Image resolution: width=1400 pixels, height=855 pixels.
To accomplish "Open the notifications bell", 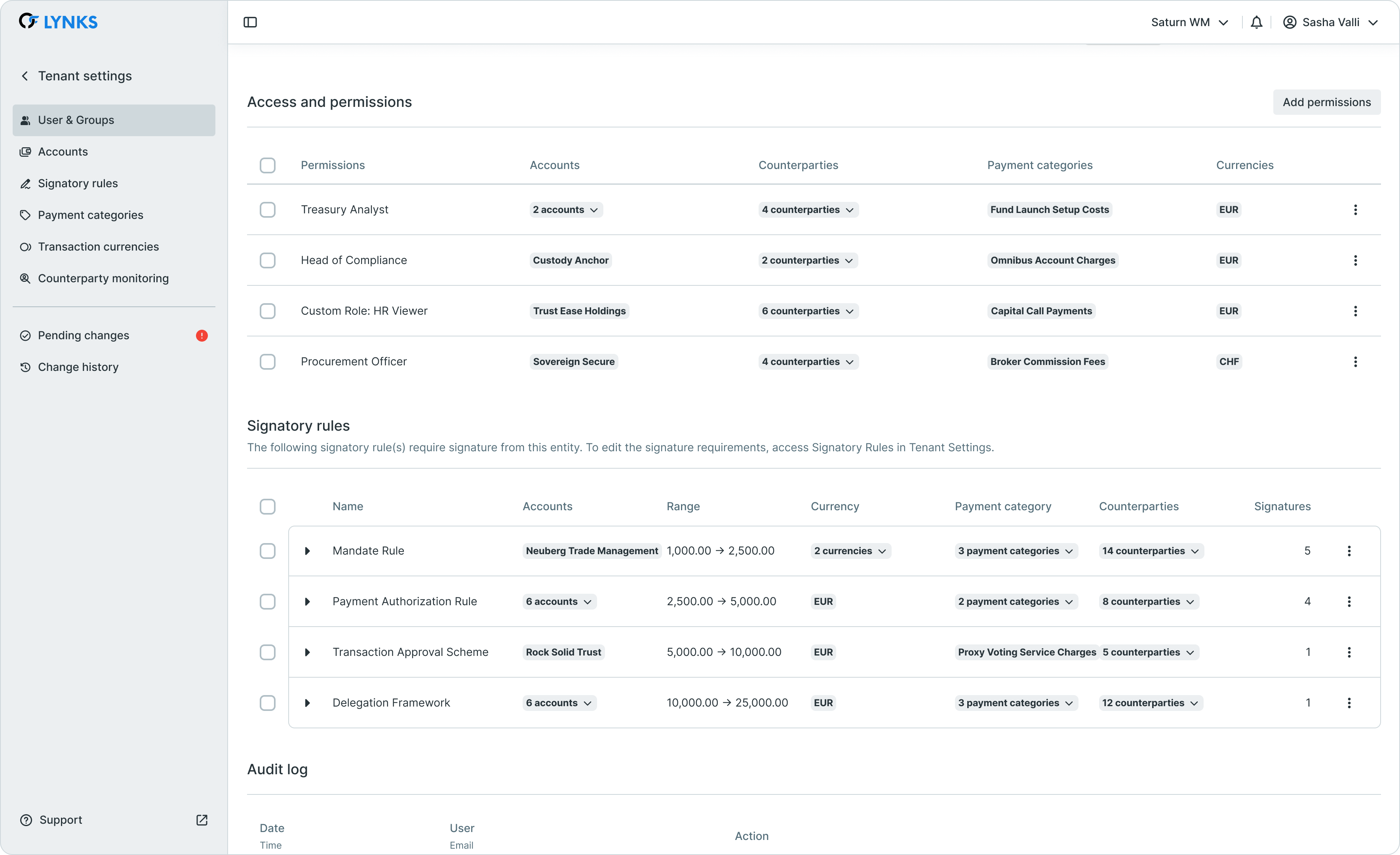I will click(1256, 22).
